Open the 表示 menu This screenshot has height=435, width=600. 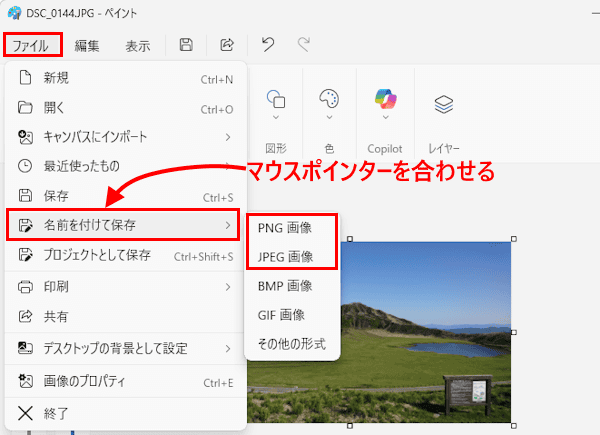pos(138,46)
